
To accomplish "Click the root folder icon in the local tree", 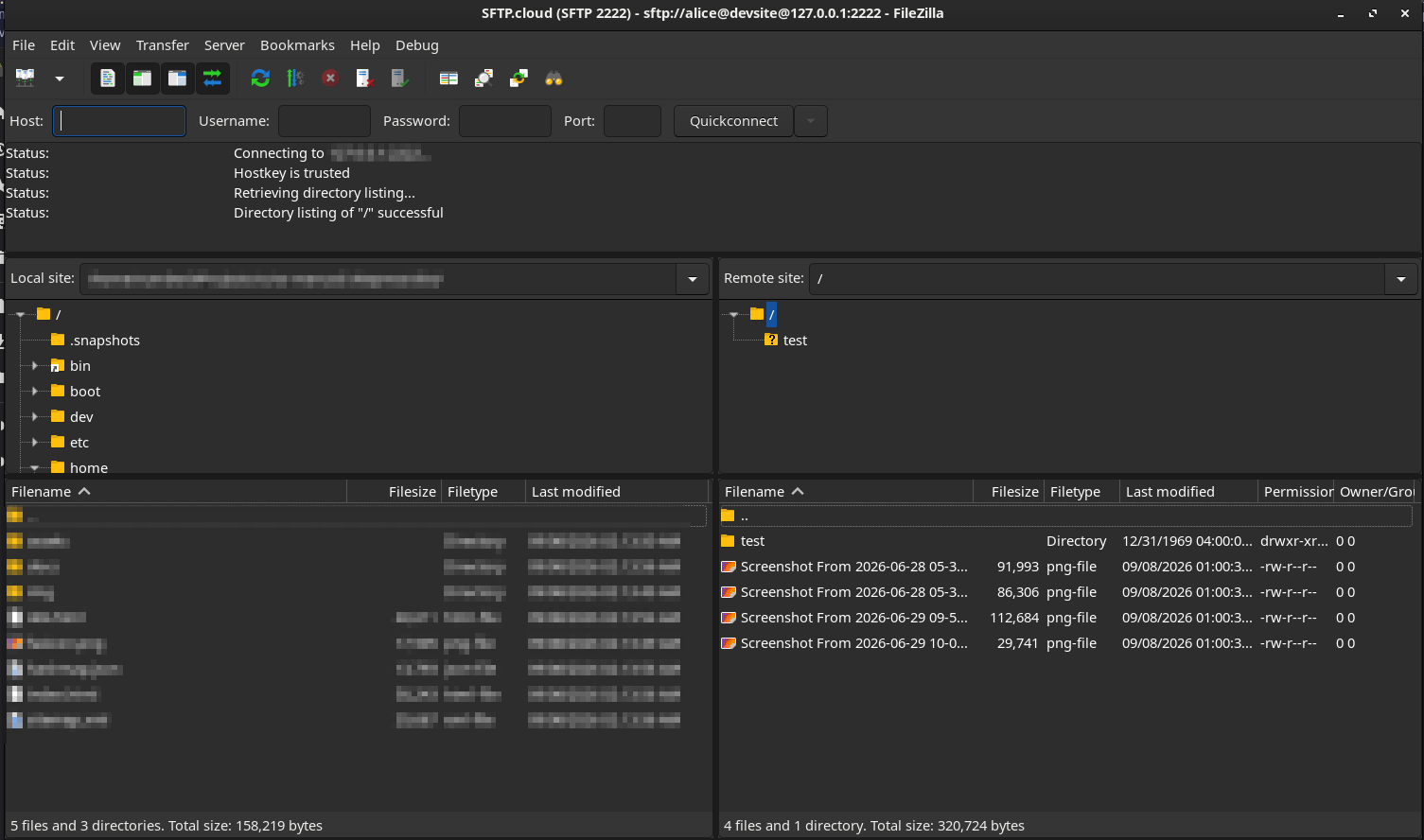I will [44, 314].
